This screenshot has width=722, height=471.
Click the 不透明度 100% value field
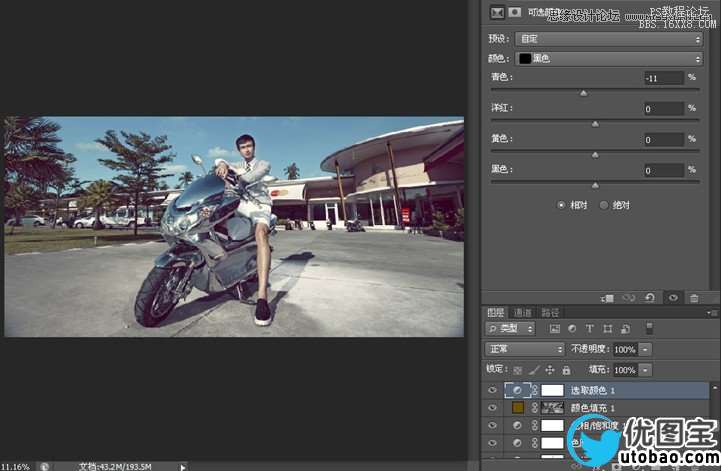click(x=625, y=349)
